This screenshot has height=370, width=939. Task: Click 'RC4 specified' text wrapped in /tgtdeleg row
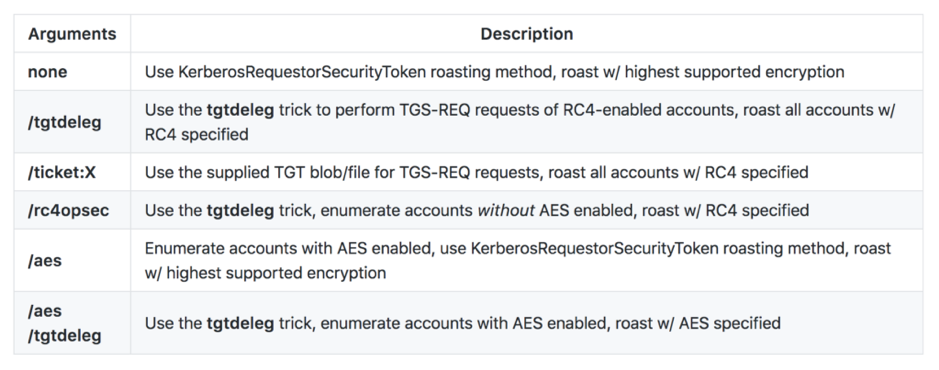[x=196, y=135]
